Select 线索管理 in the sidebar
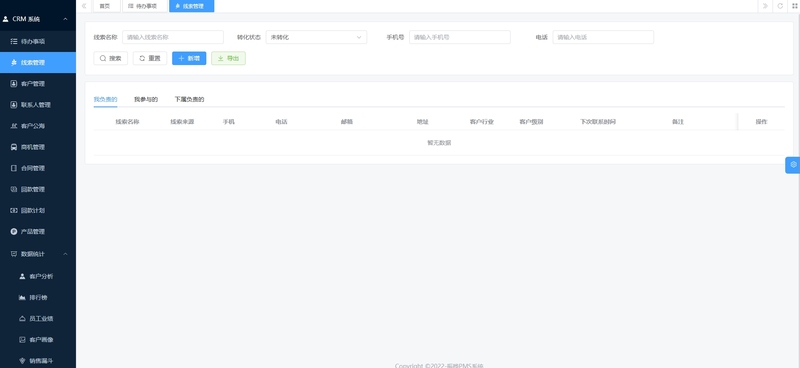The height and width of the screenshot is (368, 800). click(38, 62)
